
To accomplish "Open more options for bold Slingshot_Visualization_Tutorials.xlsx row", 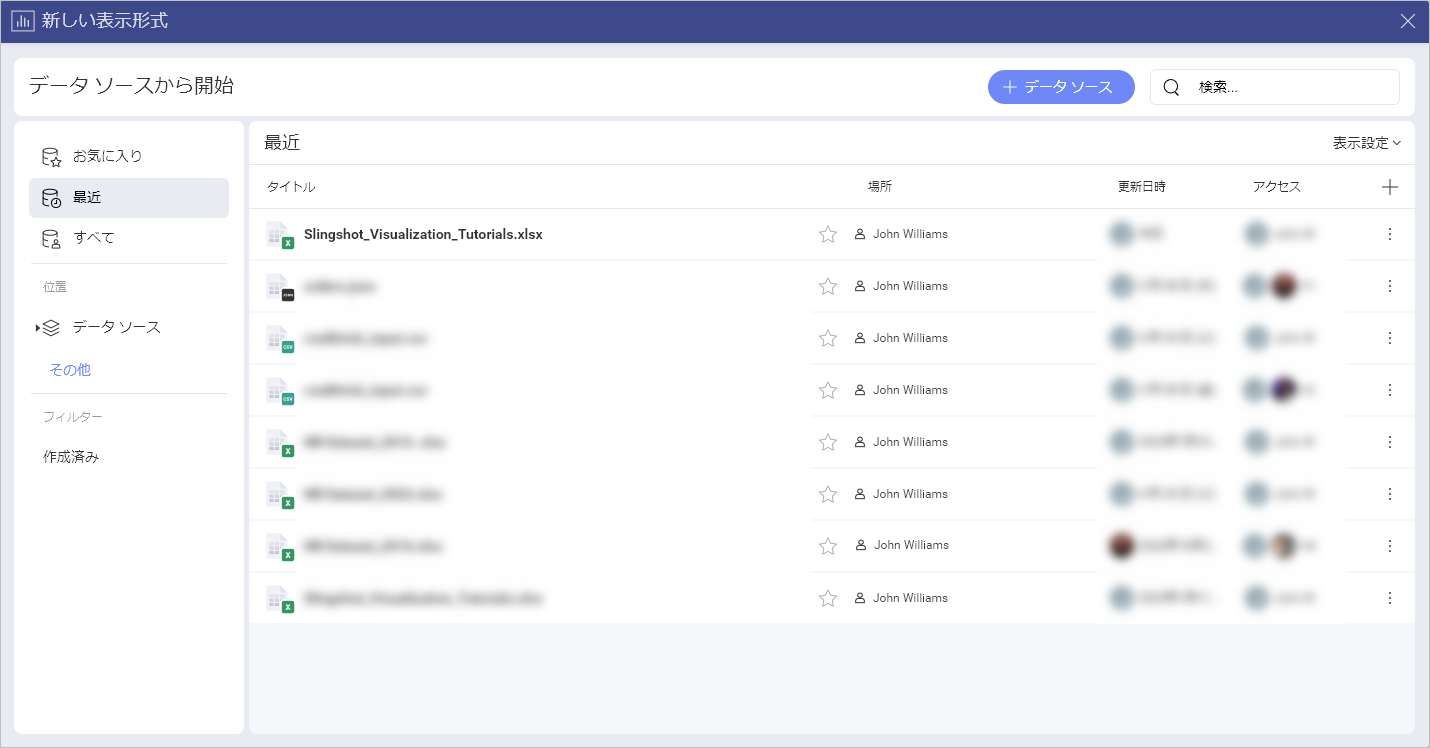I will (1389, 234).
